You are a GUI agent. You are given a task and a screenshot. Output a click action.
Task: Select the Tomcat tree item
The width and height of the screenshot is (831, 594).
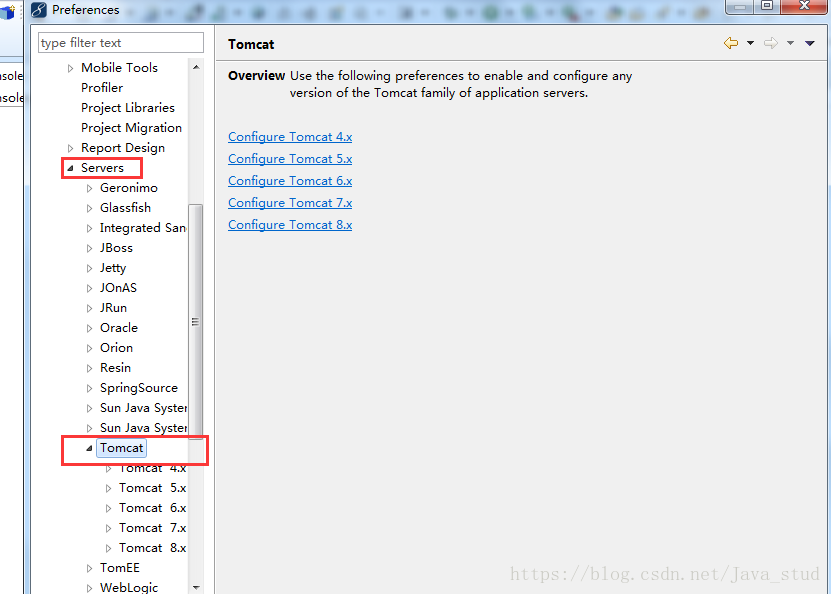121,448
